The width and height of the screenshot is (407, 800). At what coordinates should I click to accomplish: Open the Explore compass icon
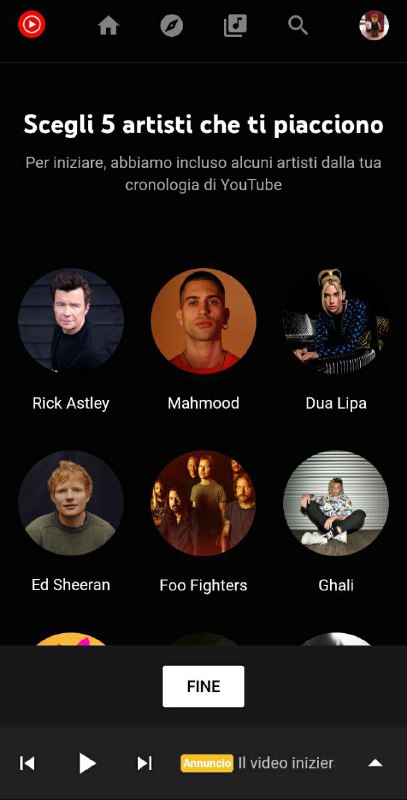[x=171, y=25]
